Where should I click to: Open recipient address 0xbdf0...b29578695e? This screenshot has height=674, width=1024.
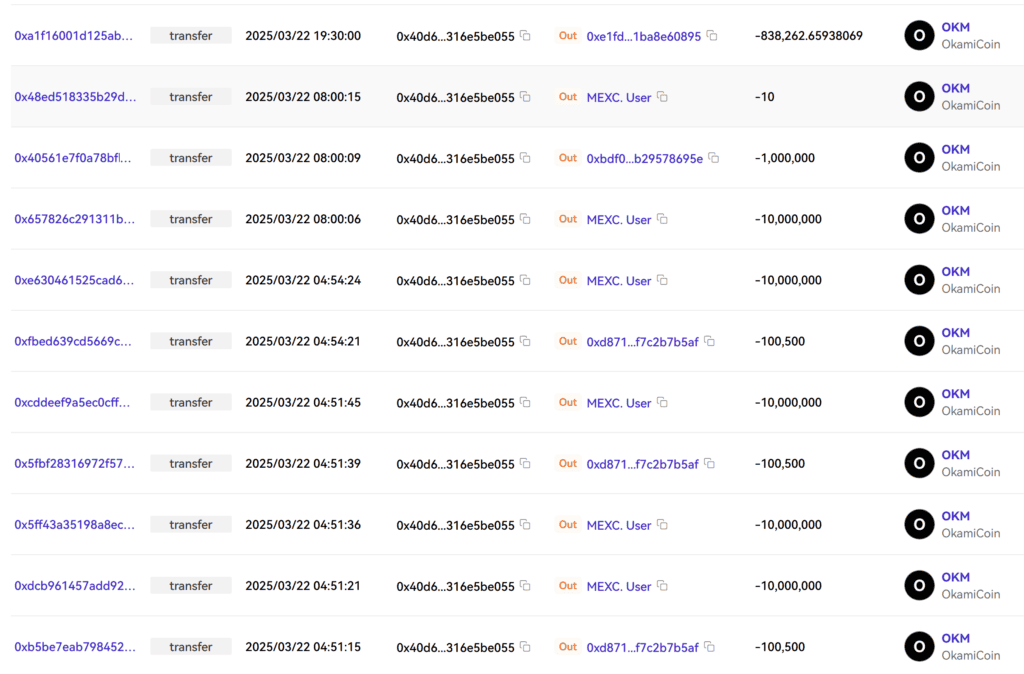(645, 159)
